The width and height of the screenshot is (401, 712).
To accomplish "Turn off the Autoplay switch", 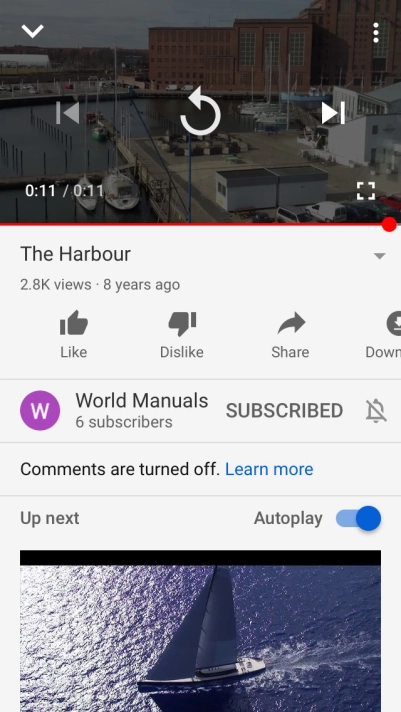I will coord(358,518).
